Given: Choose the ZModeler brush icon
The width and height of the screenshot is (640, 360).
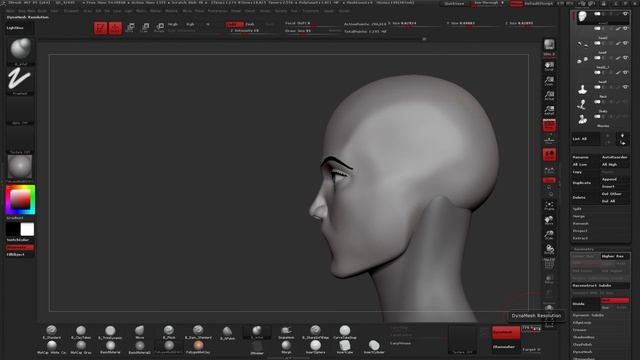Looking at the screenshot, I should (x=257, y=348).
